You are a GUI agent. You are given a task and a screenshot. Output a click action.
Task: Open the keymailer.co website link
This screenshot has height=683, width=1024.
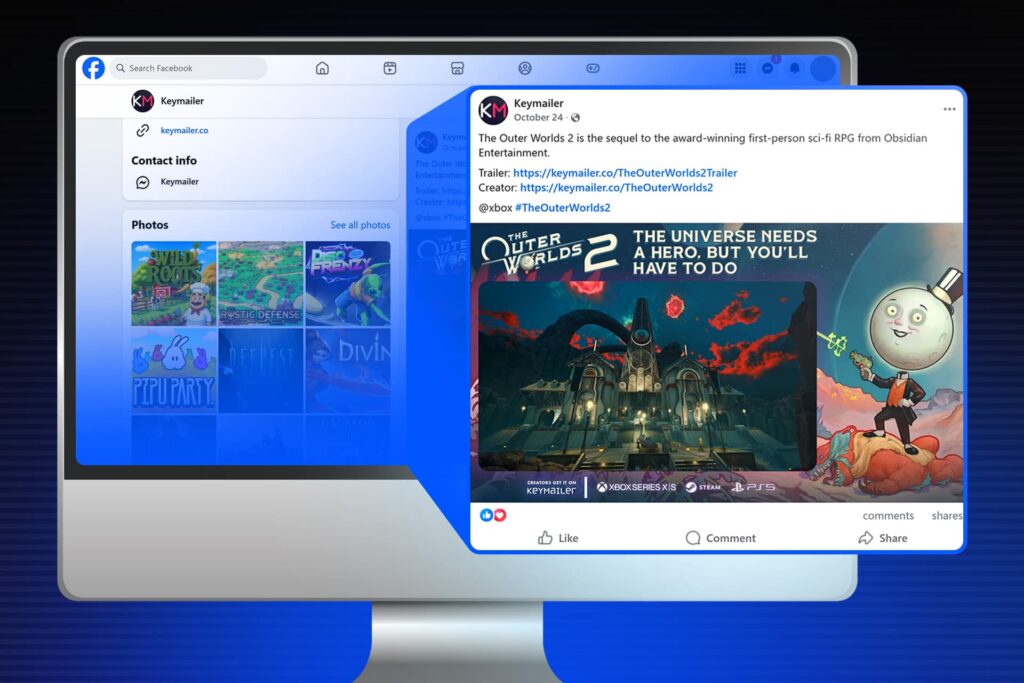pyautogui.click(x=184, y=131)
